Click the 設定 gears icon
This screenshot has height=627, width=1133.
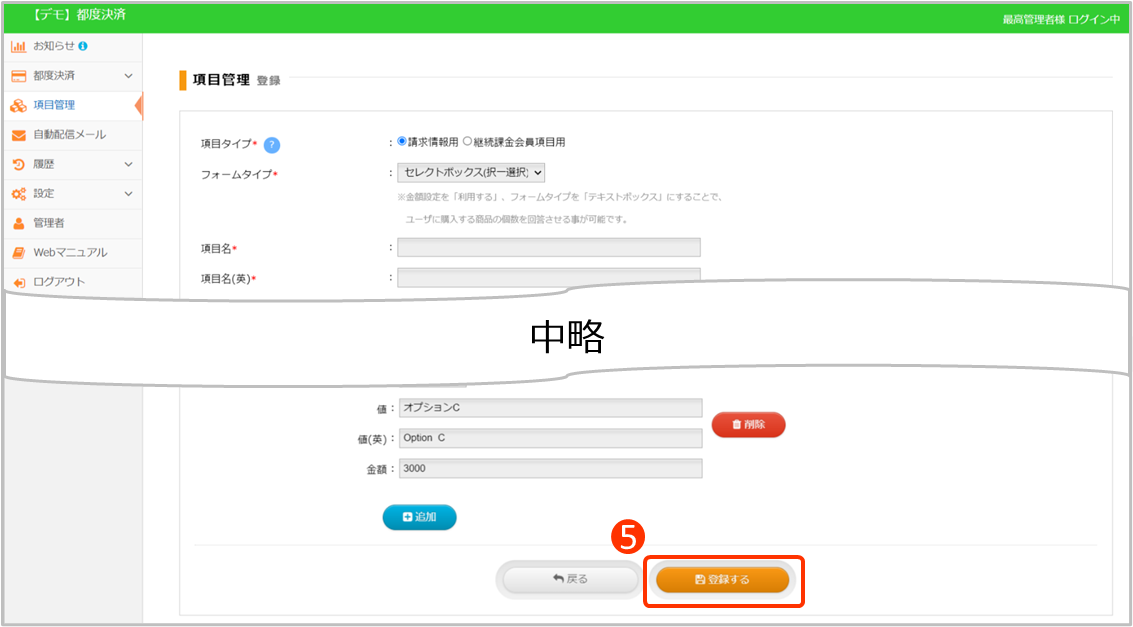(x=18, y=194)
